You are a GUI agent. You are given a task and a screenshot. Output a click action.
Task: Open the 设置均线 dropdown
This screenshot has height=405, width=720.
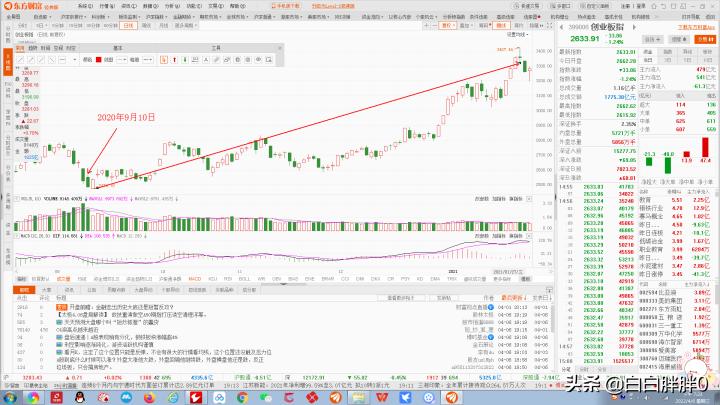tap(518, 35)
